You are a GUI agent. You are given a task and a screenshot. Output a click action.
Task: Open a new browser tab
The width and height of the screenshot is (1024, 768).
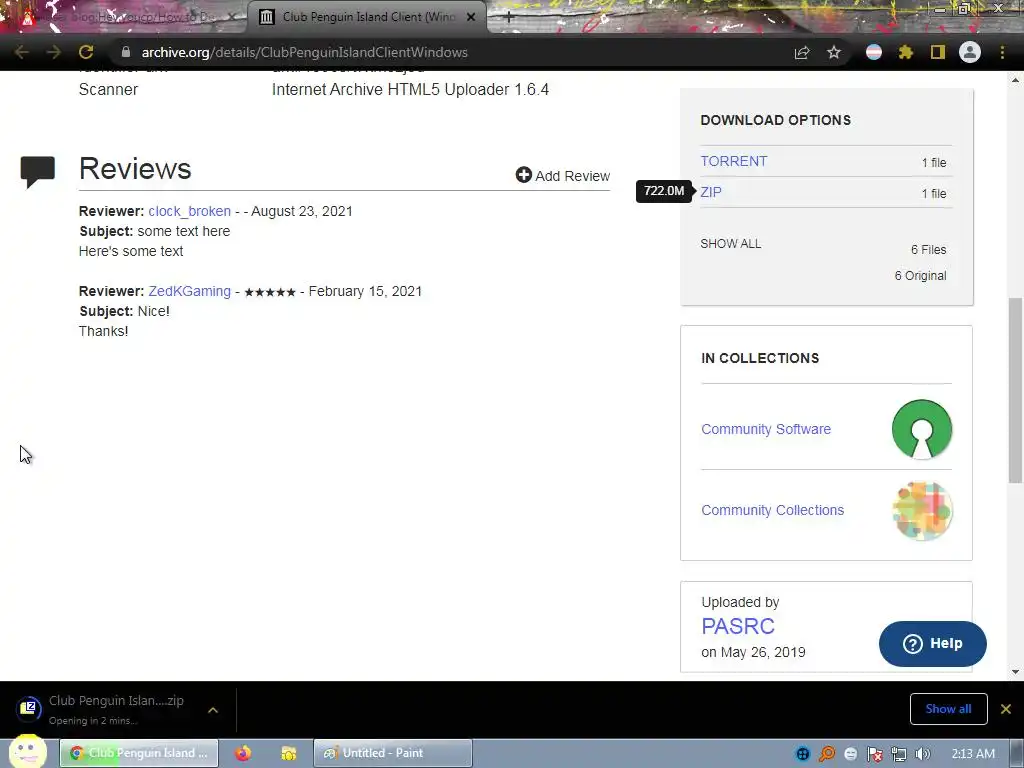pos(509,17)
